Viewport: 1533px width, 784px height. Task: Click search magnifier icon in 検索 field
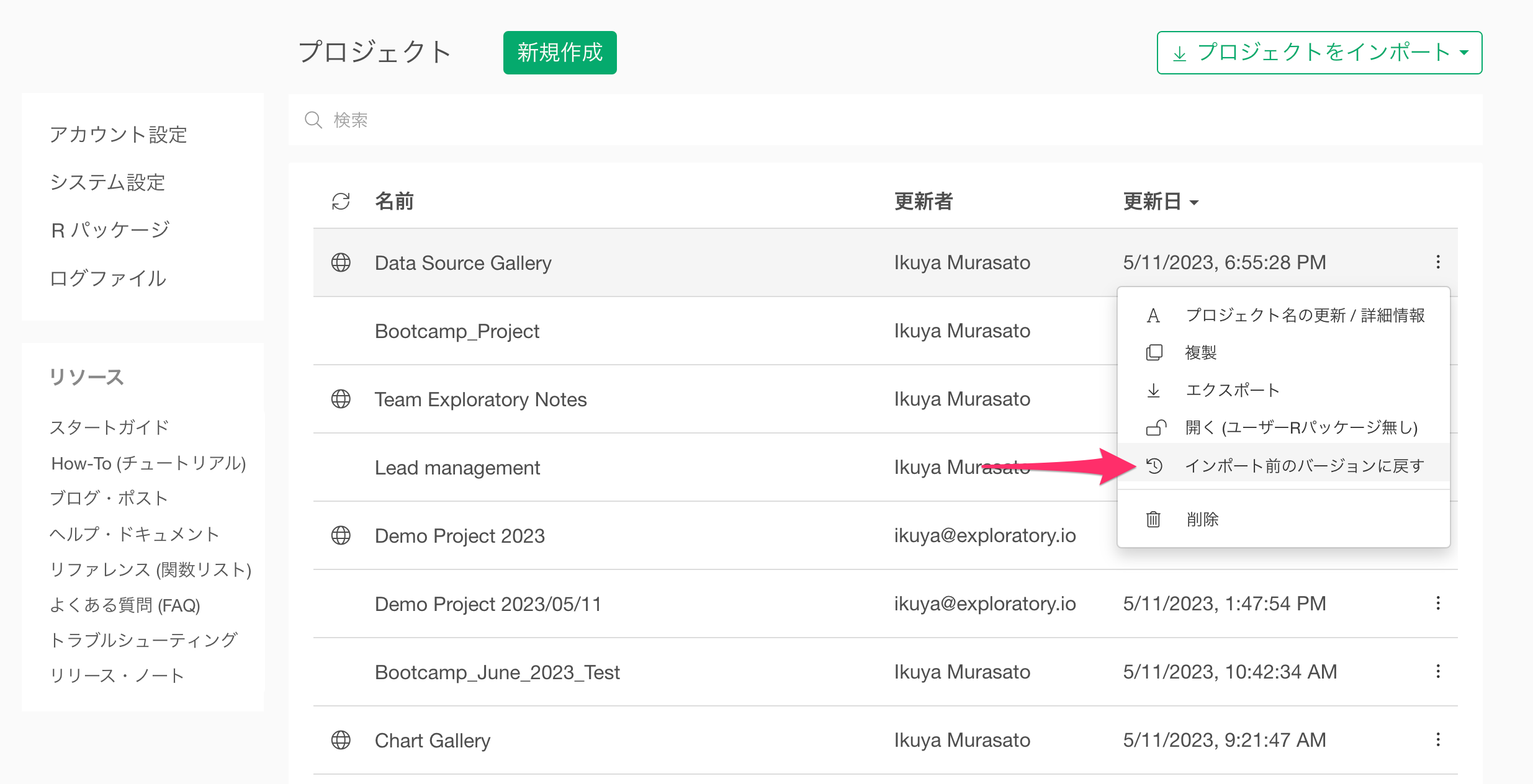pyautogui.click(x=313, y=120)
